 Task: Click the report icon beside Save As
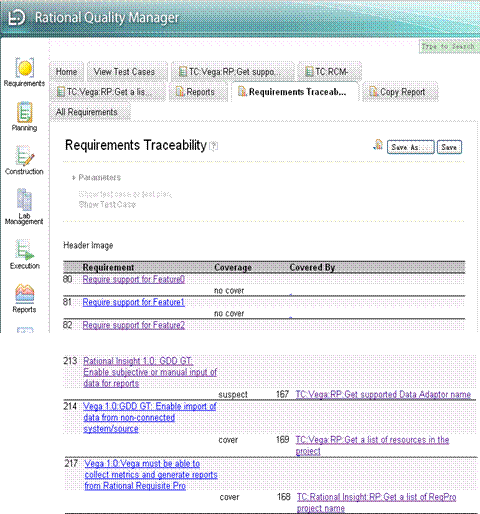378,145
